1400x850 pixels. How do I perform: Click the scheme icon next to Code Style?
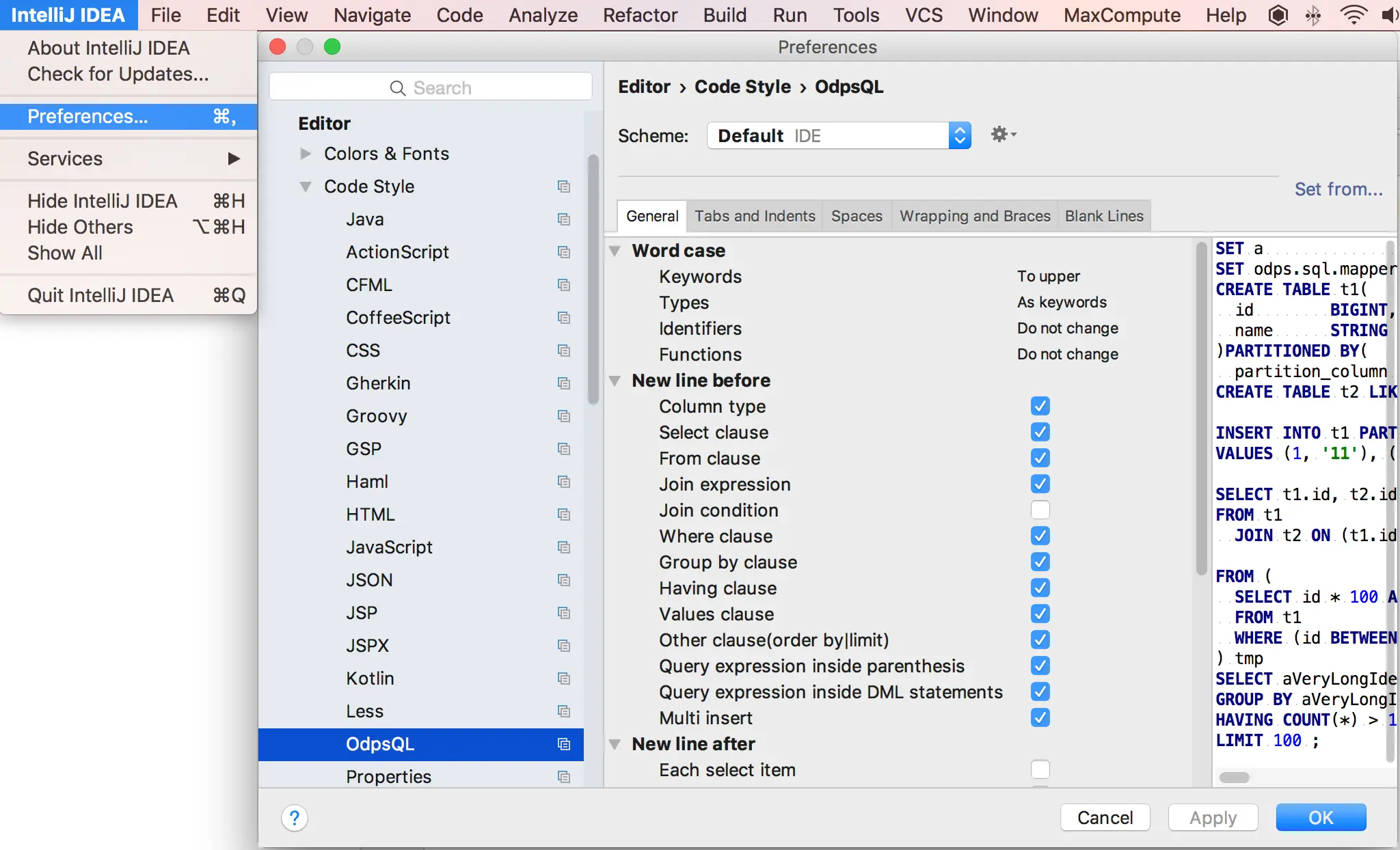tap(563, 187)
